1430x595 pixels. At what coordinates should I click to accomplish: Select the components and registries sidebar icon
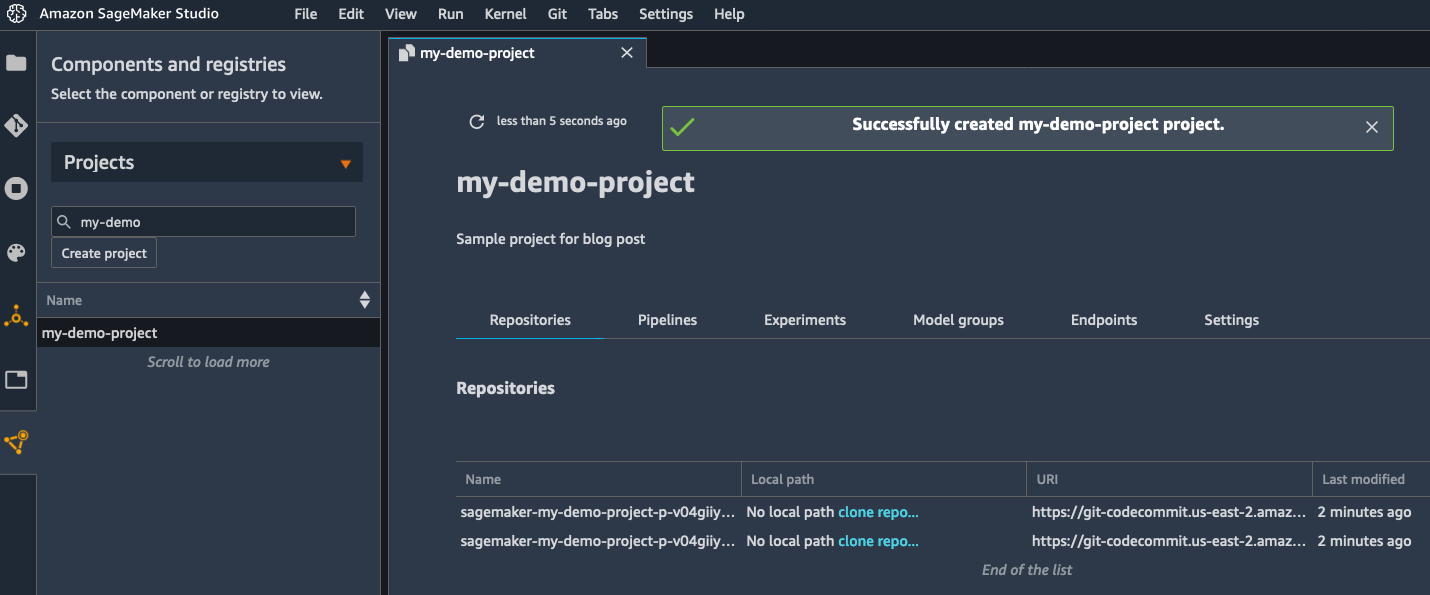(x=16, y=442)
